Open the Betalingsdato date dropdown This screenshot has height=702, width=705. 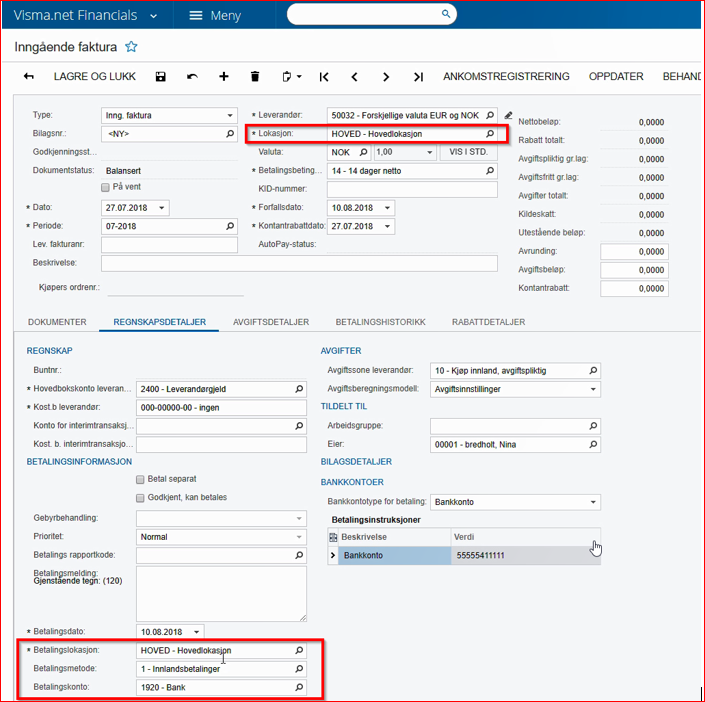click(196, 632)
